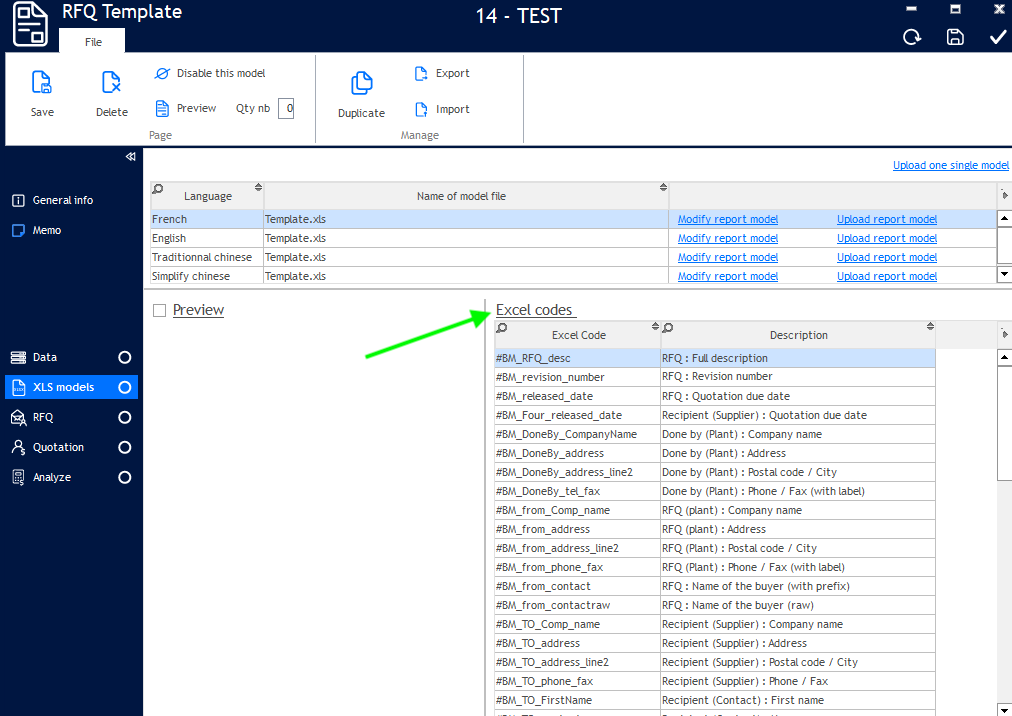Click Upload one single model link
Image resolution: width=1012 pixels, height=716 pixels.
tap(950, 166)
